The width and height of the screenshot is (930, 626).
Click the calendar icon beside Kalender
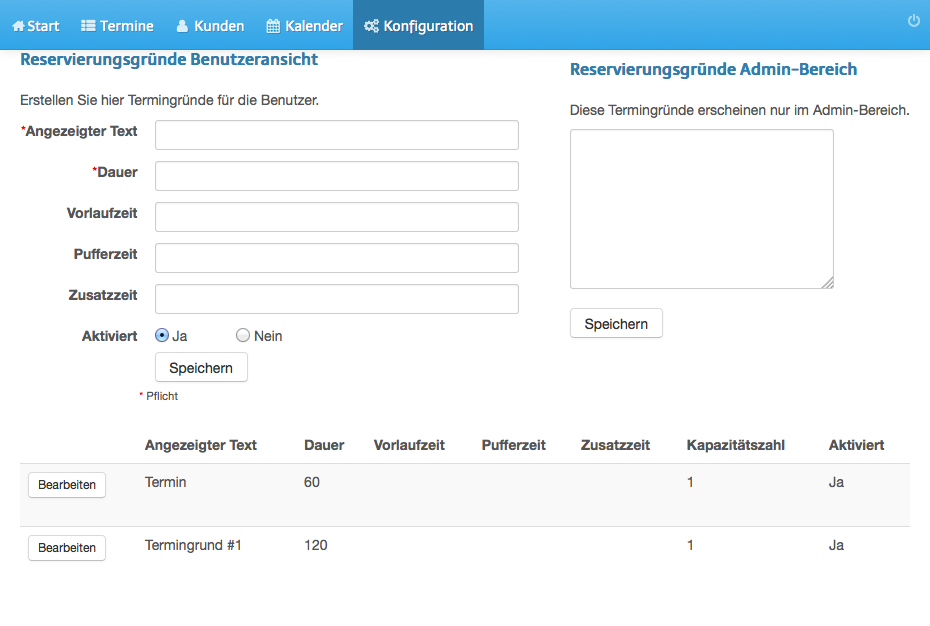(x=273, y=26)
